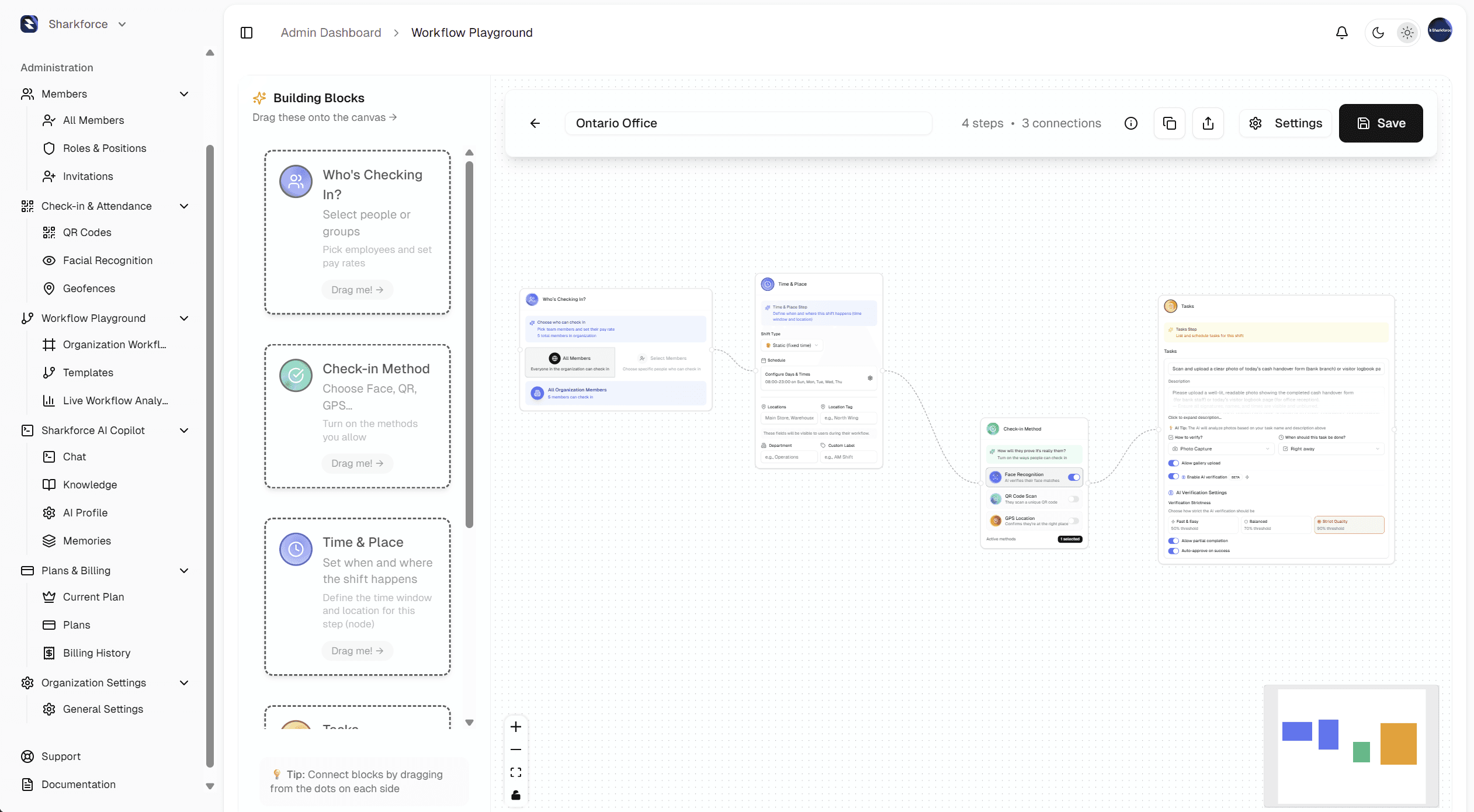The height and width of the screenshot is (812, 1474).
Task: Click the Check-in Method building block icon
Action: pyautogui.click(x=296, y=376)
